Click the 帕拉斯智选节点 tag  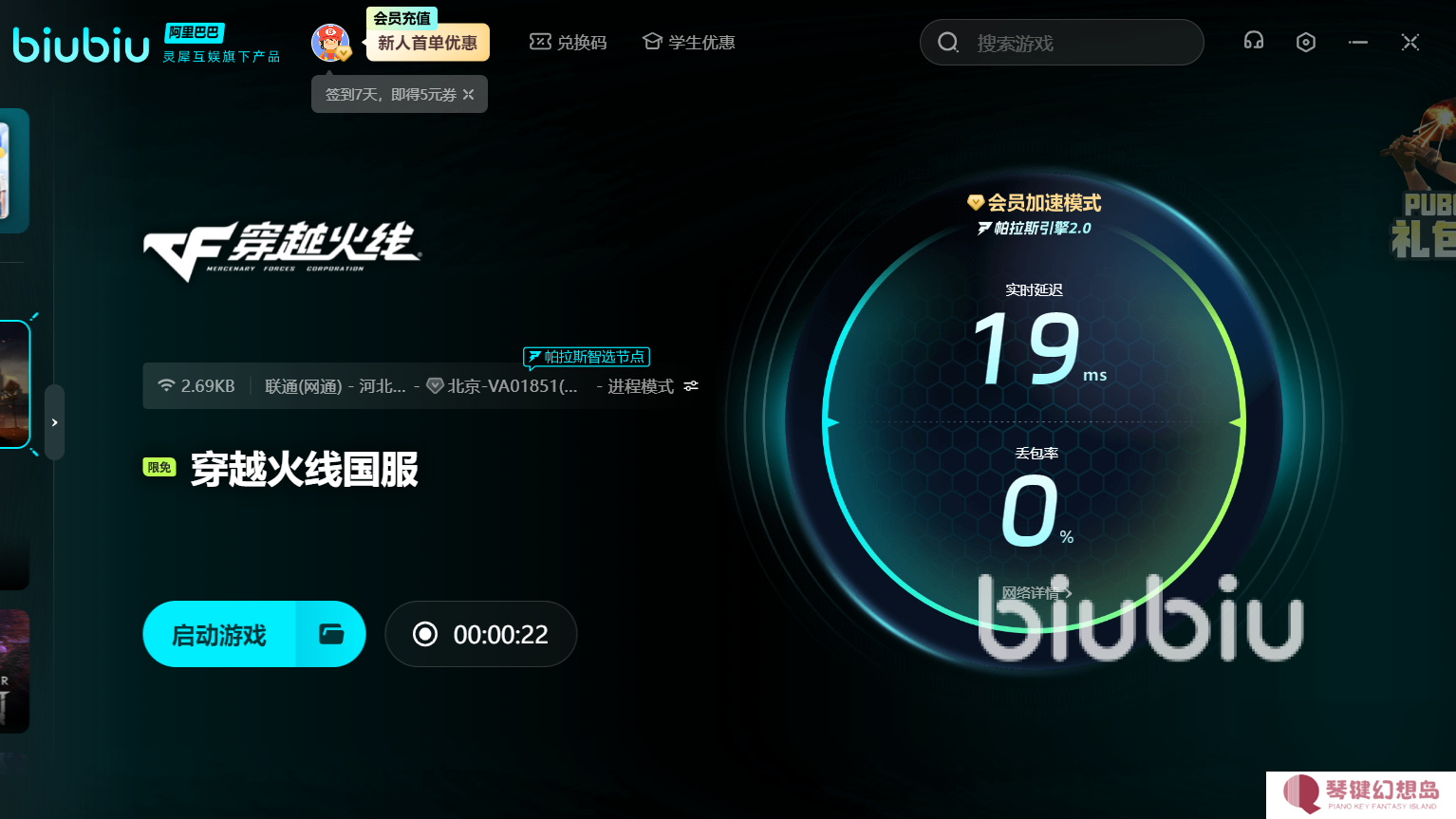click(587, 357)
